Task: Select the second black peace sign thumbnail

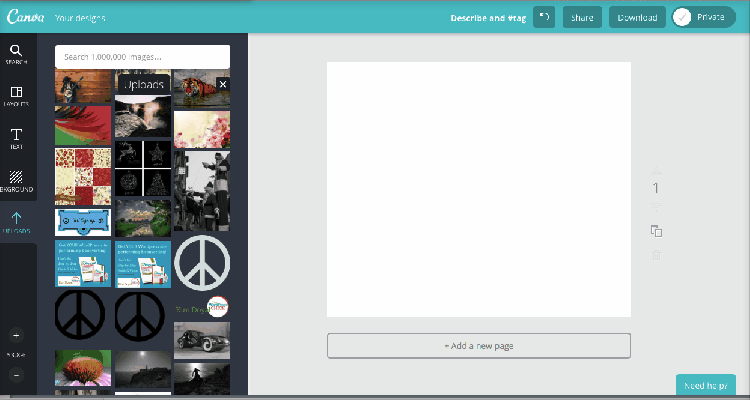Action: (x=140, y=317)
